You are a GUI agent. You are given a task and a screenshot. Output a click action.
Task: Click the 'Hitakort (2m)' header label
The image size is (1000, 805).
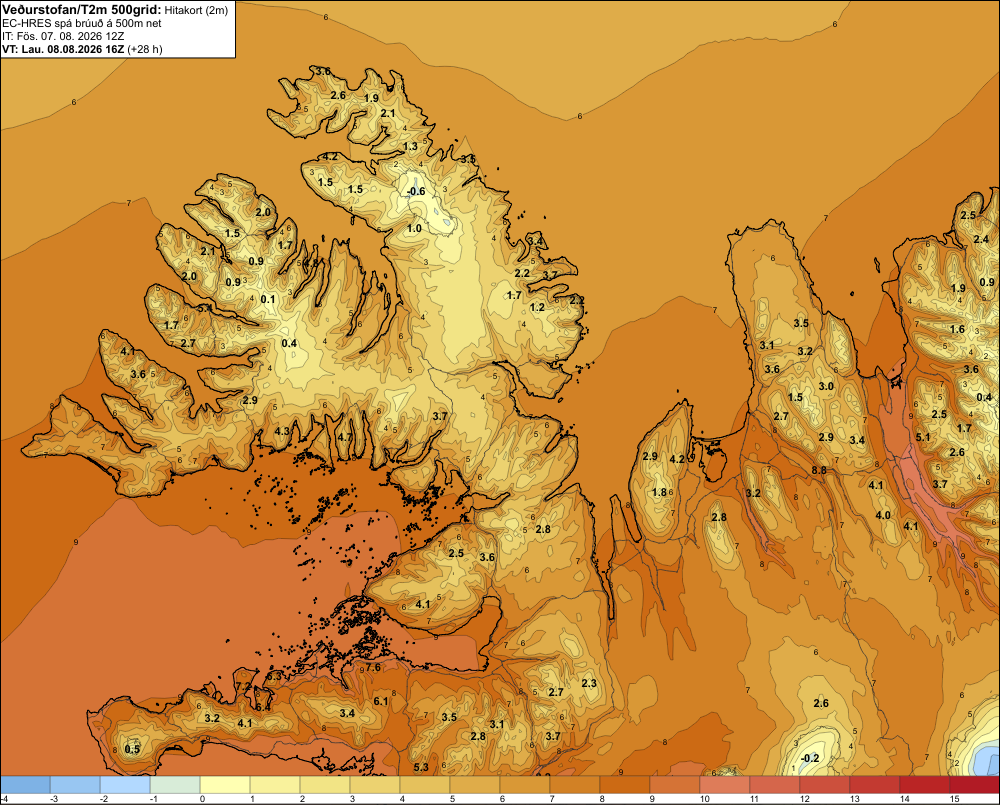196,10
